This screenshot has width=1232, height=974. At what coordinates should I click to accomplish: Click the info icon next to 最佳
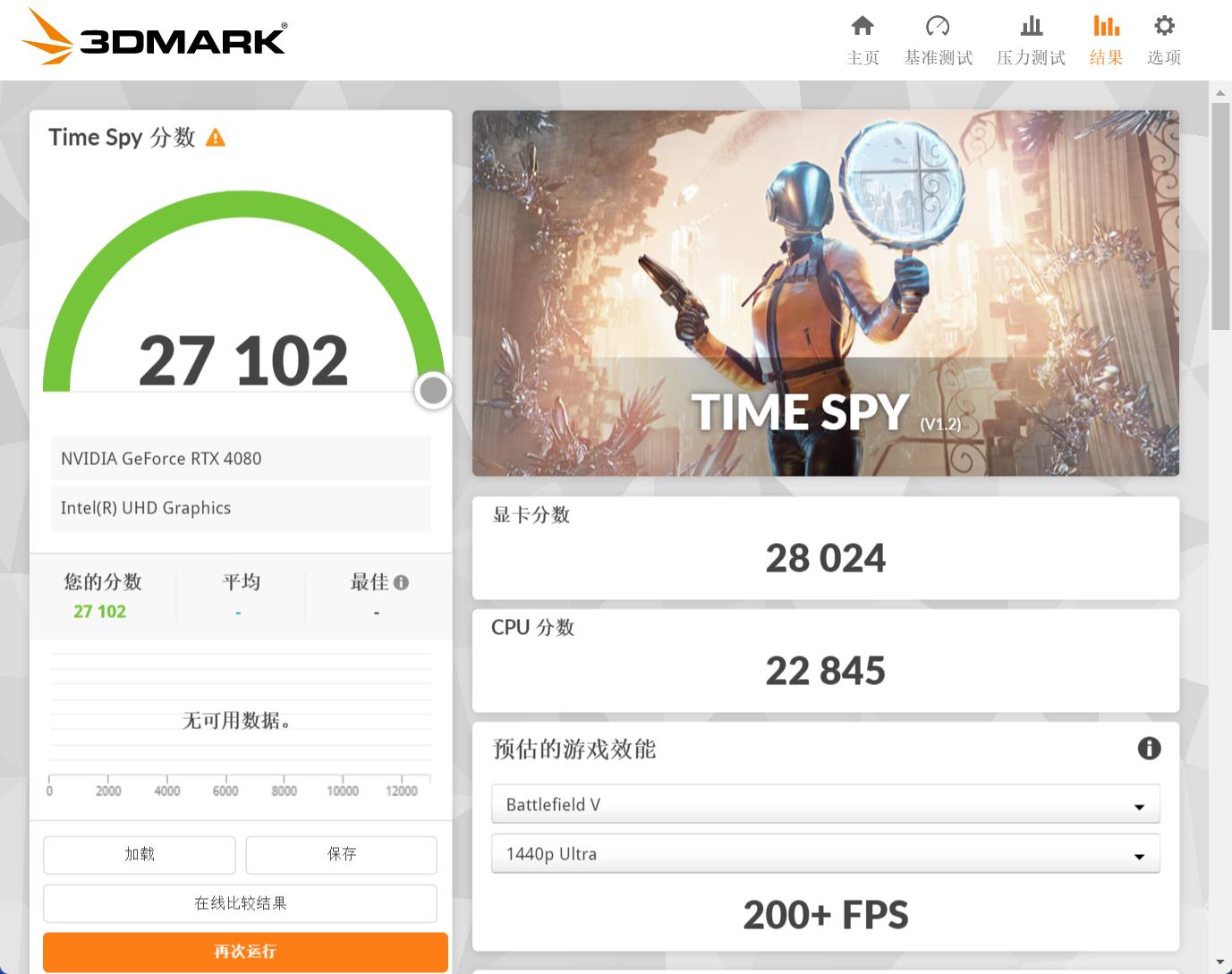tap(401, 581)
